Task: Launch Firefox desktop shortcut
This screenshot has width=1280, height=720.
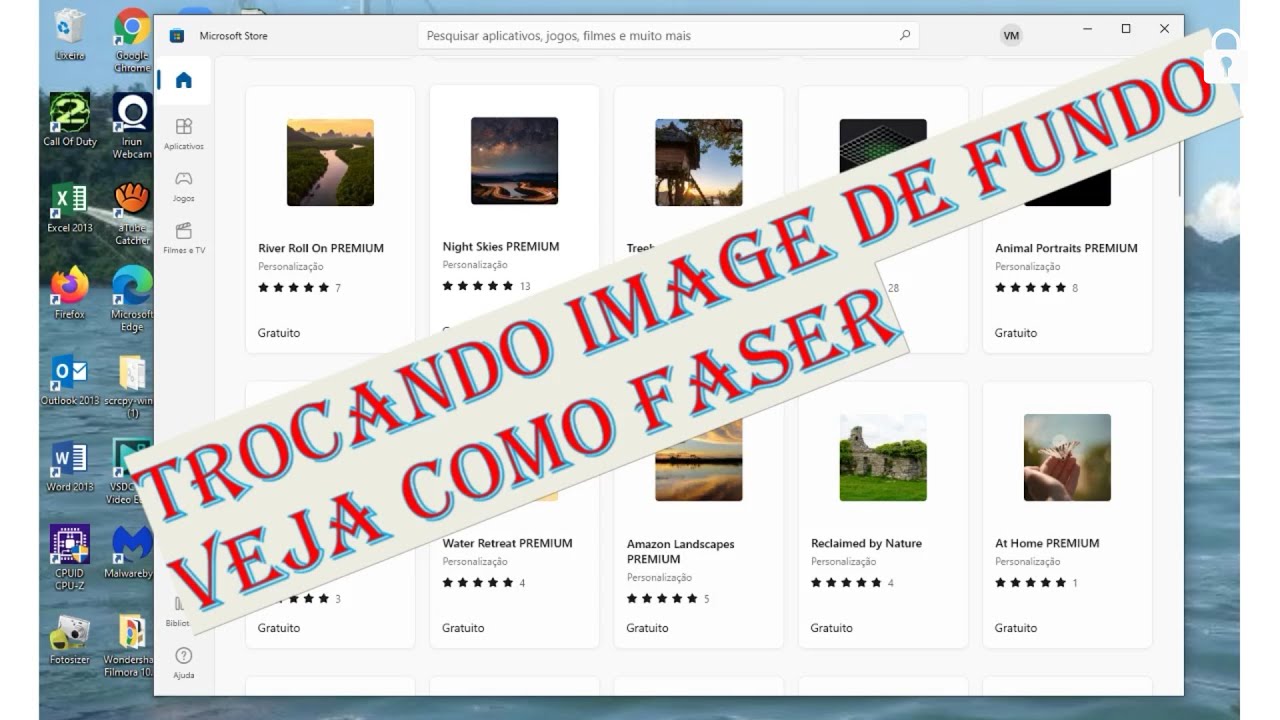Action: tap(70, 294)
